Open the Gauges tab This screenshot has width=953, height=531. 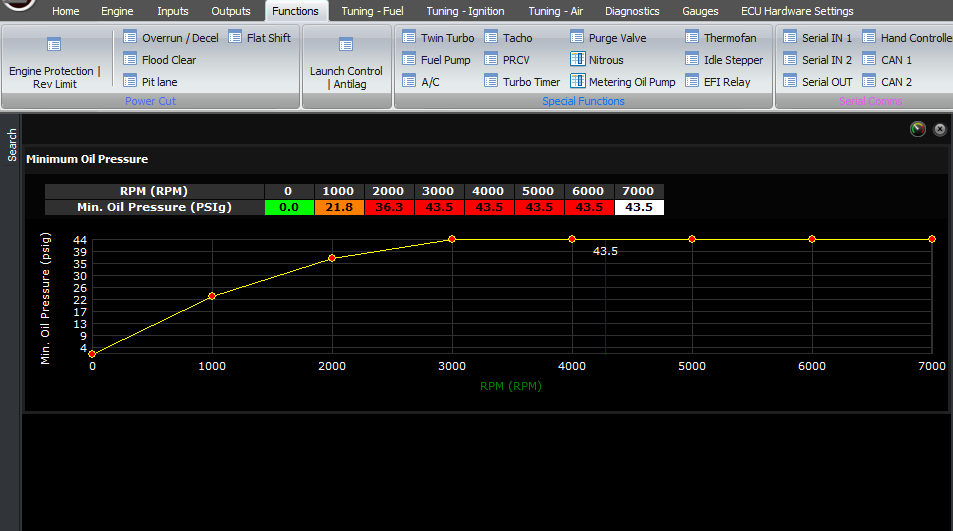click(x=700, y=11)
